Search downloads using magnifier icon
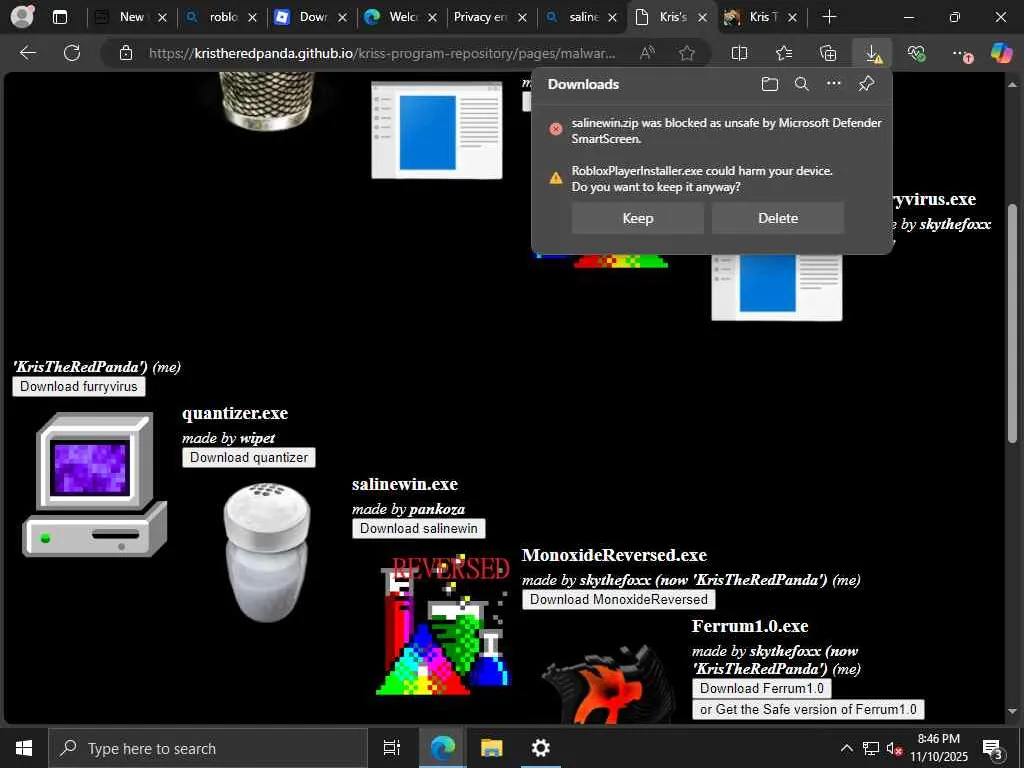The width and height of the screenshot is (1024, 768). click(x=802, y=84)
